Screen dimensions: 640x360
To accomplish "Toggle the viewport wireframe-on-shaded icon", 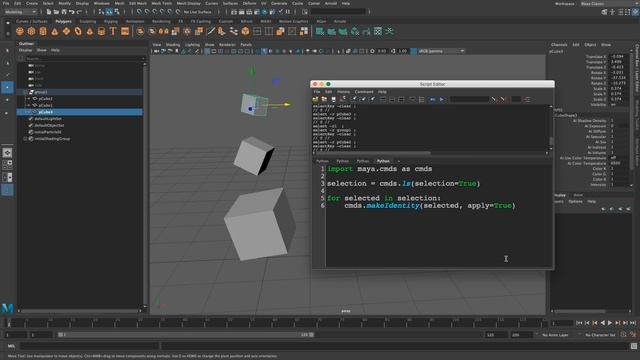I will point(277,51).
